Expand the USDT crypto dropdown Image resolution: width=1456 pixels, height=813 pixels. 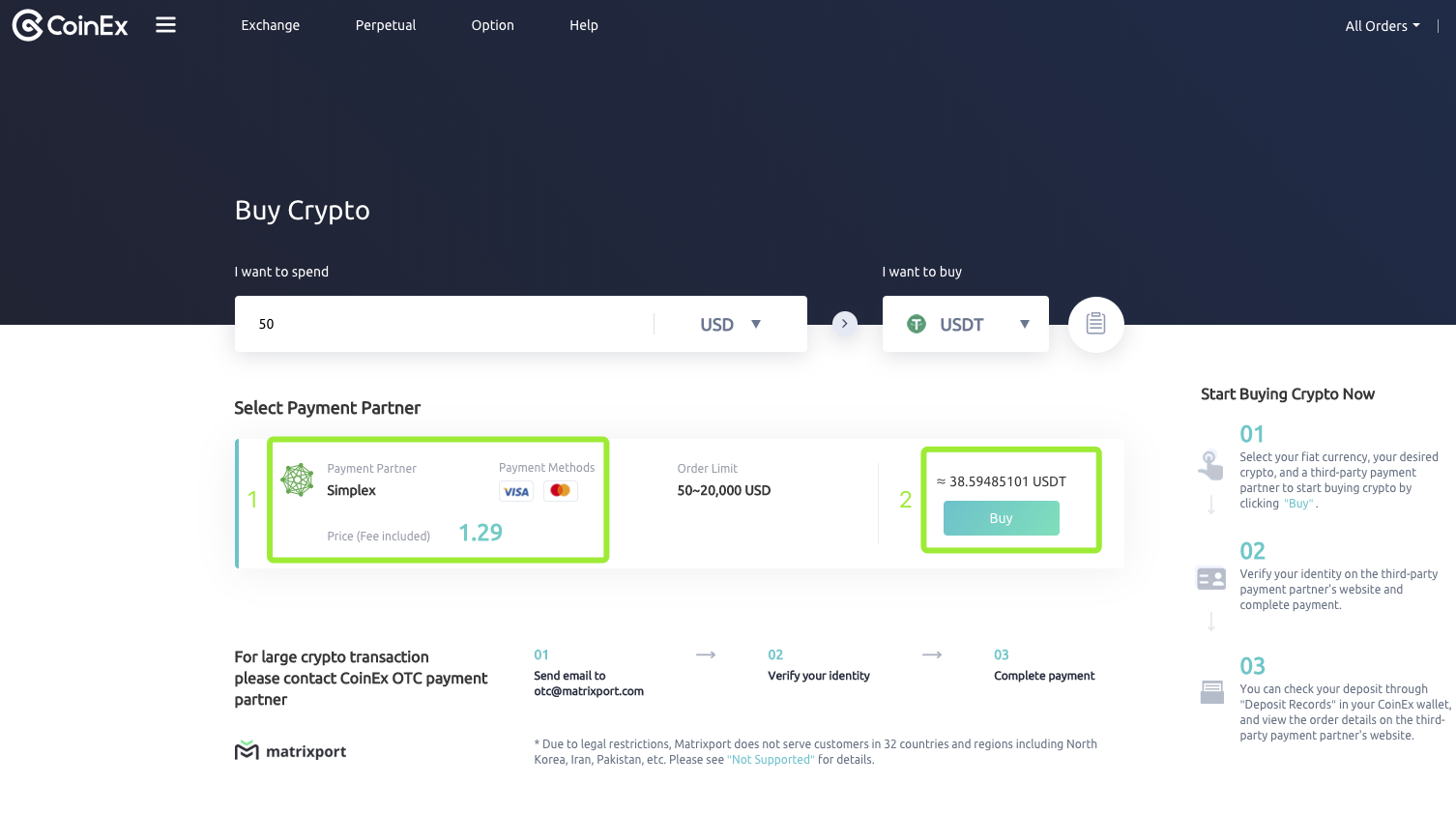1023,325
